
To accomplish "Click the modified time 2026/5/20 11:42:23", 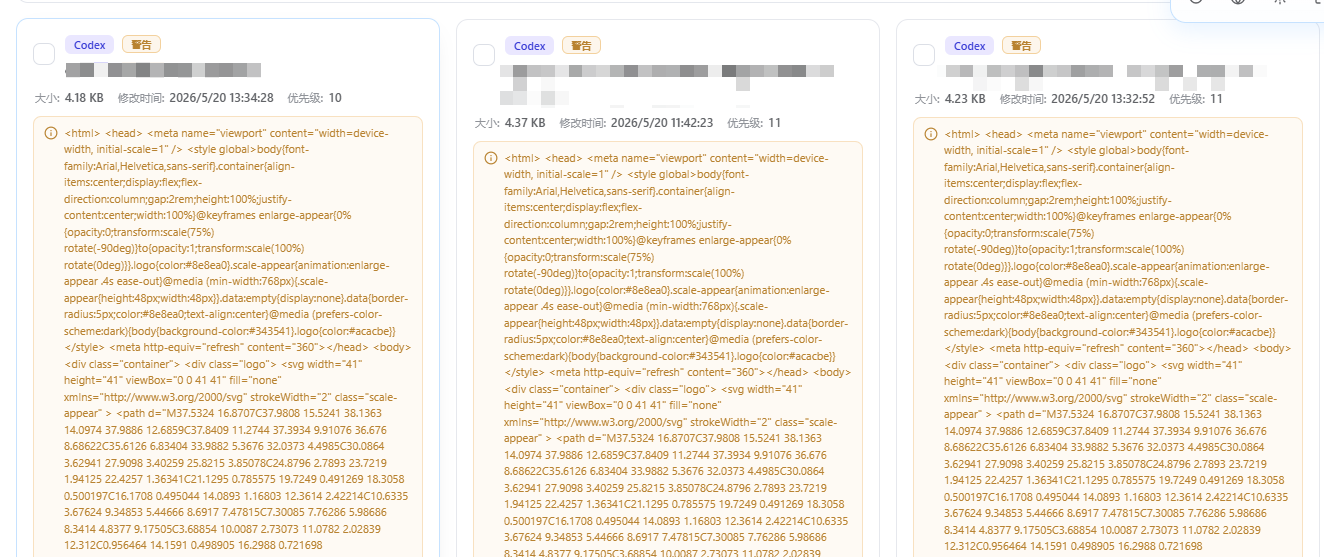I will pyautogui.click(x=662, y=123).
